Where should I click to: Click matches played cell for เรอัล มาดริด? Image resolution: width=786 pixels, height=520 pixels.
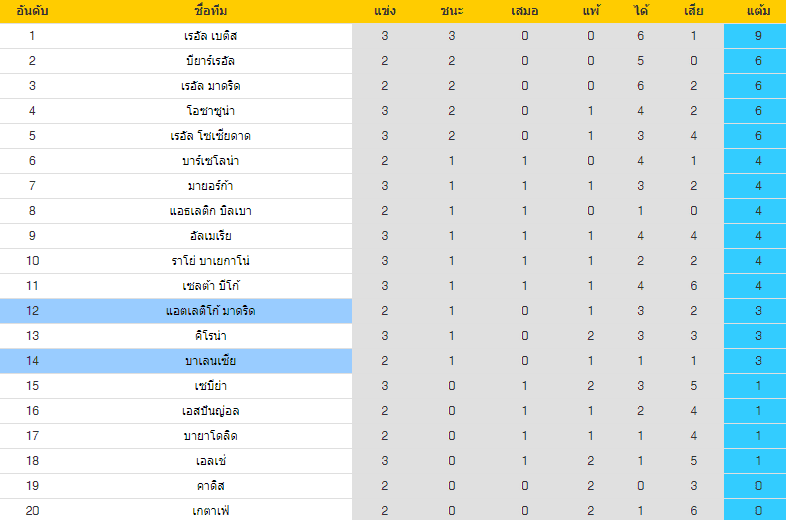point(384,86)
